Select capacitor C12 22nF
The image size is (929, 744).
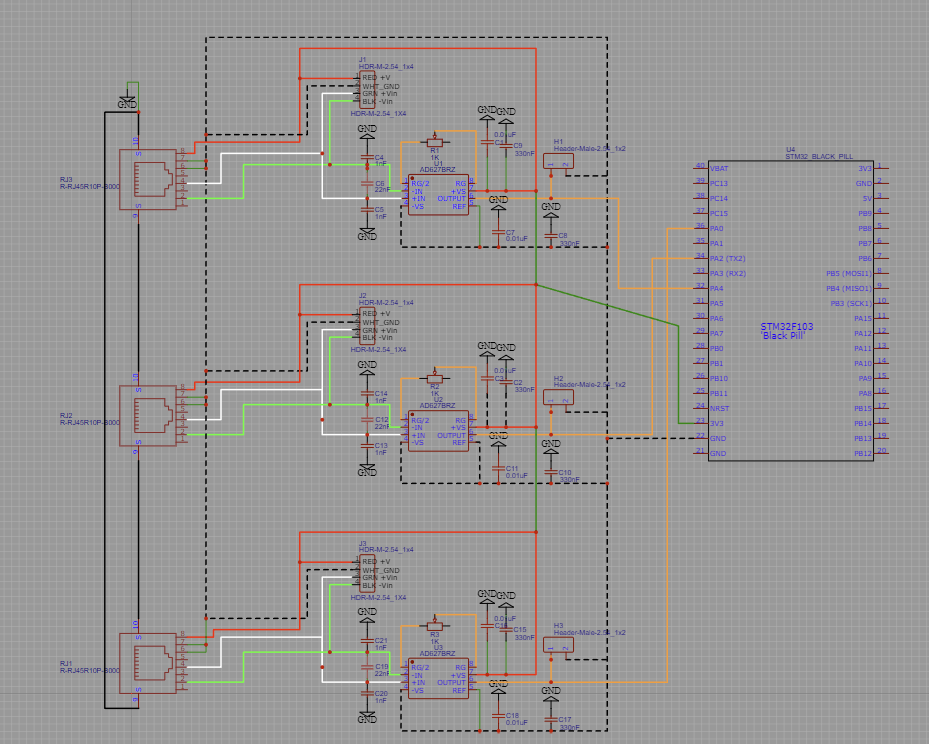pos(367,421)
